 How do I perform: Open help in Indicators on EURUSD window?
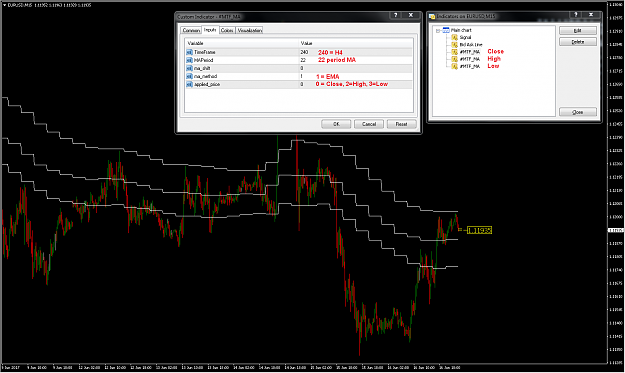[x=576, y=15]
